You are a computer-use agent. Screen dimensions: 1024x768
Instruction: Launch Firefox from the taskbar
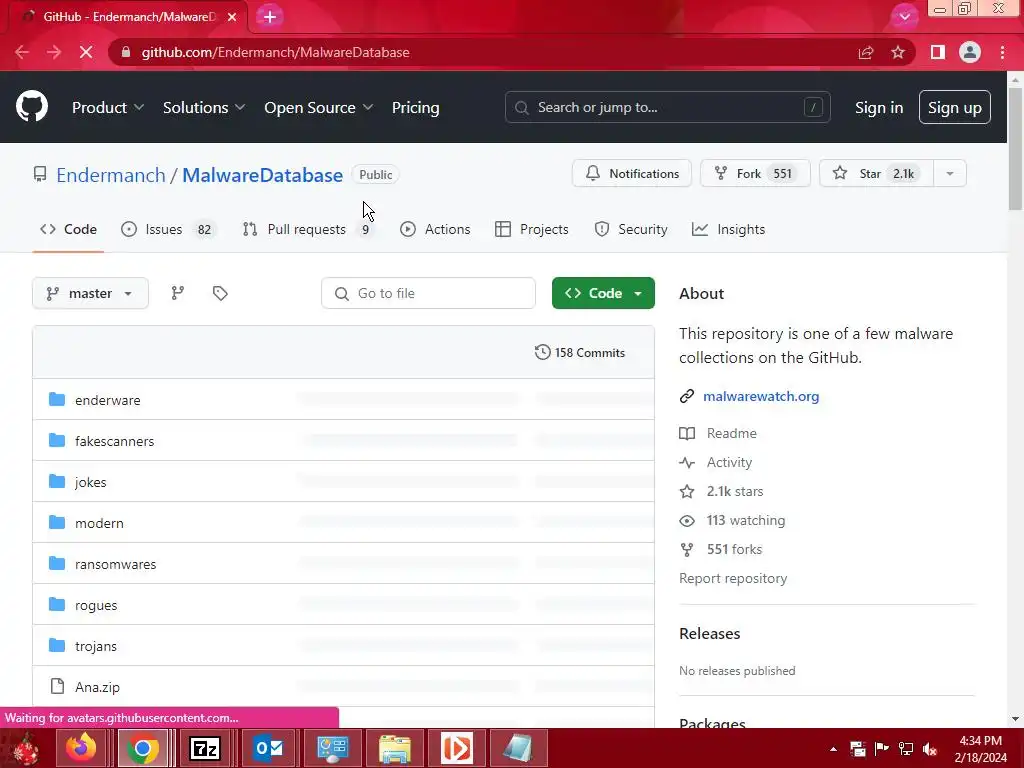[82, 748]
